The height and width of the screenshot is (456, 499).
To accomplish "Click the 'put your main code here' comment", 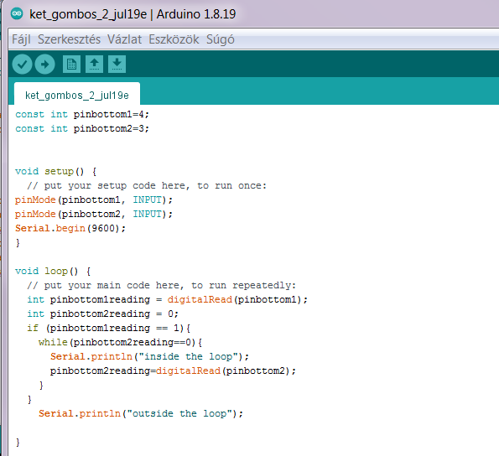I will [x=161, y=285].
